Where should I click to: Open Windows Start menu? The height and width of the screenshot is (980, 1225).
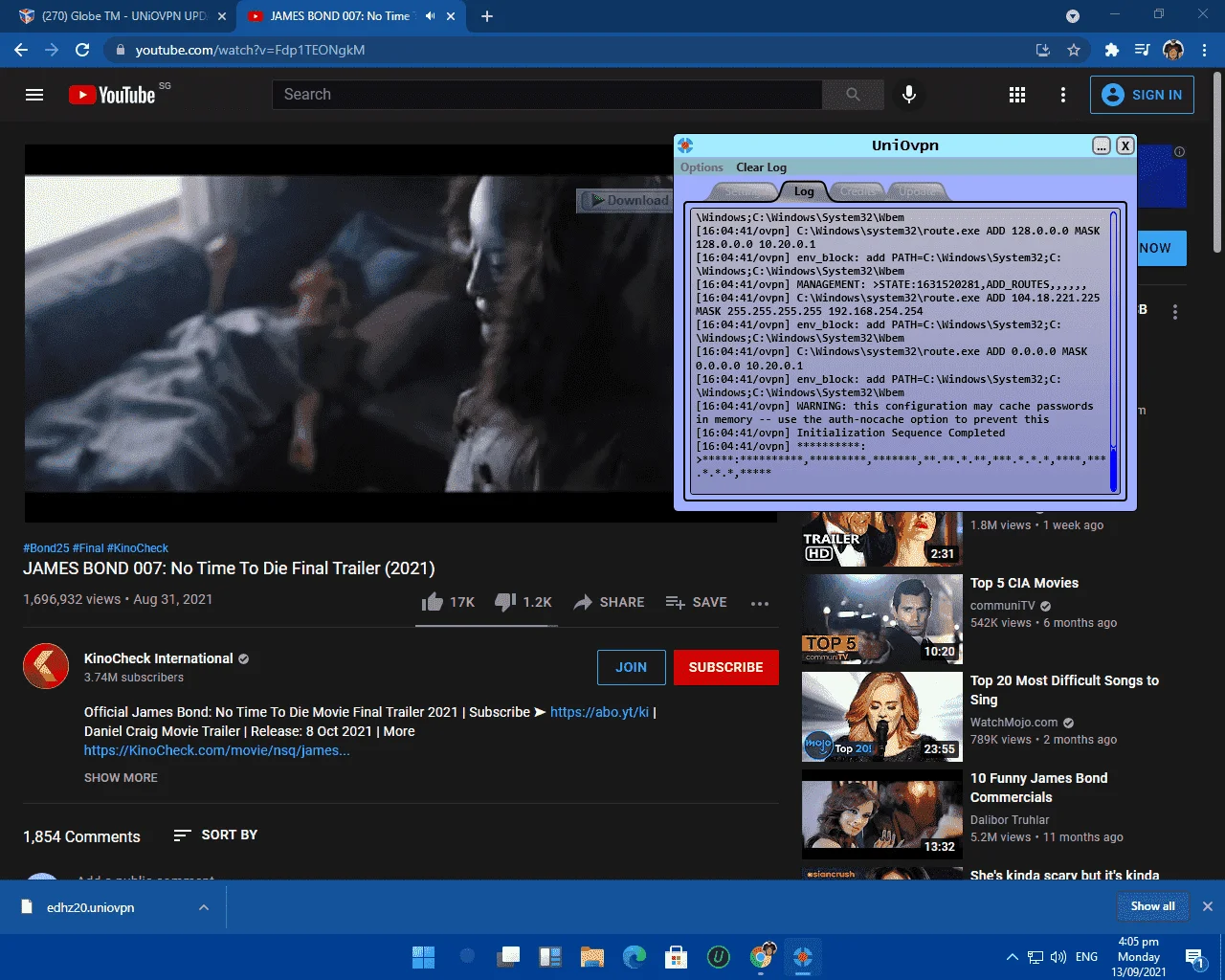(x=423, y=956)
